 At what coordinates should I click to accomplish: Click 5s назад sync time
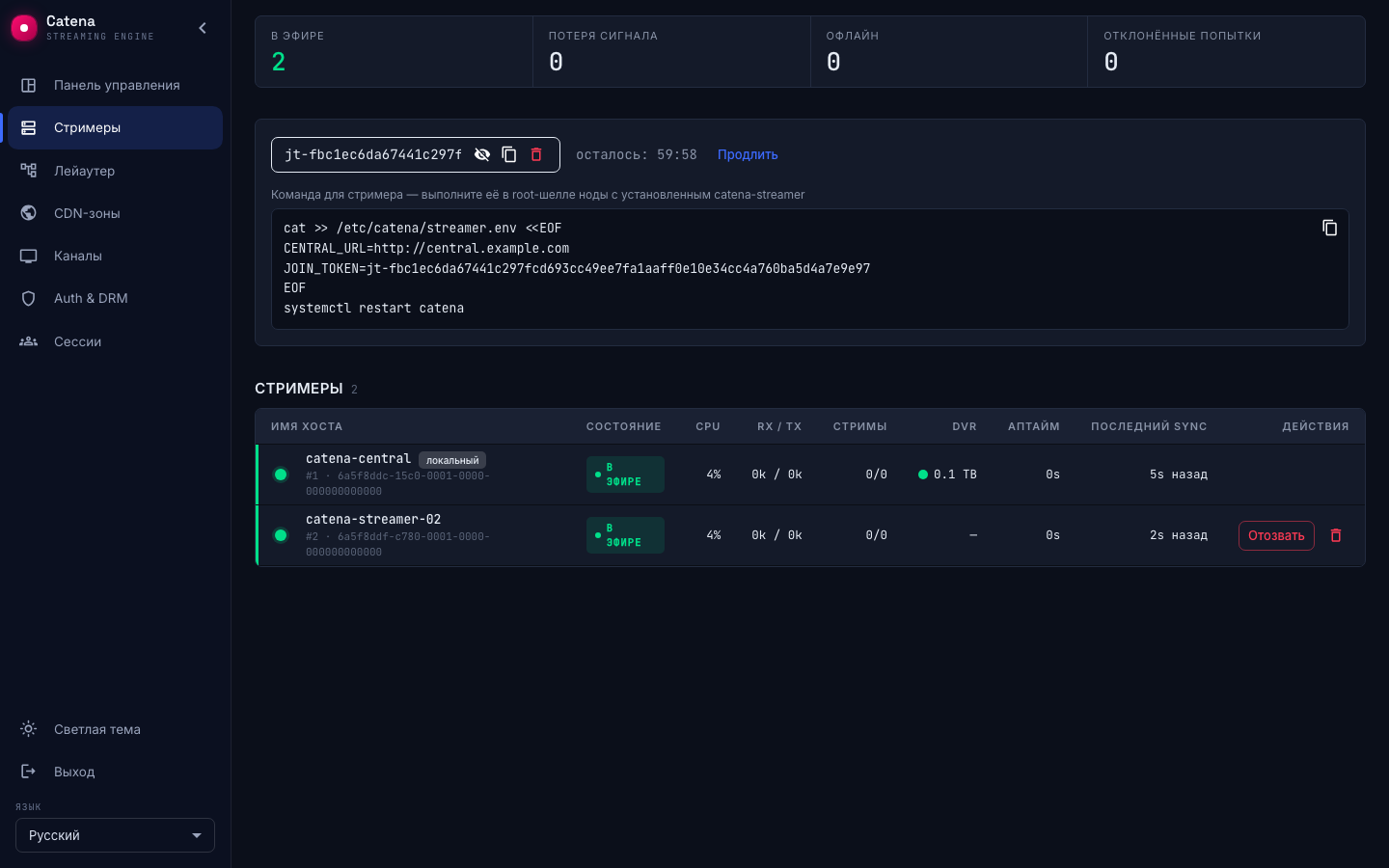[x=1179, y=475]
